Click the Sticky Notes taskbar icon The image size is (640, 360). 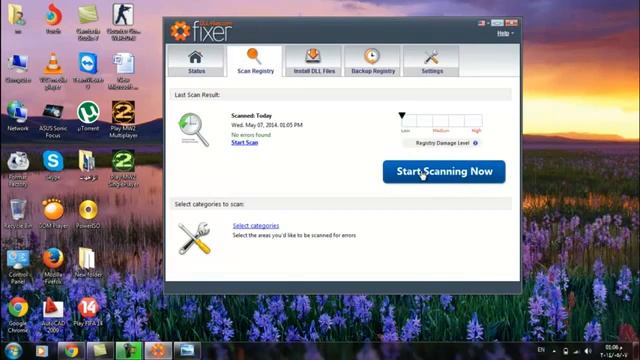point(100,351)
